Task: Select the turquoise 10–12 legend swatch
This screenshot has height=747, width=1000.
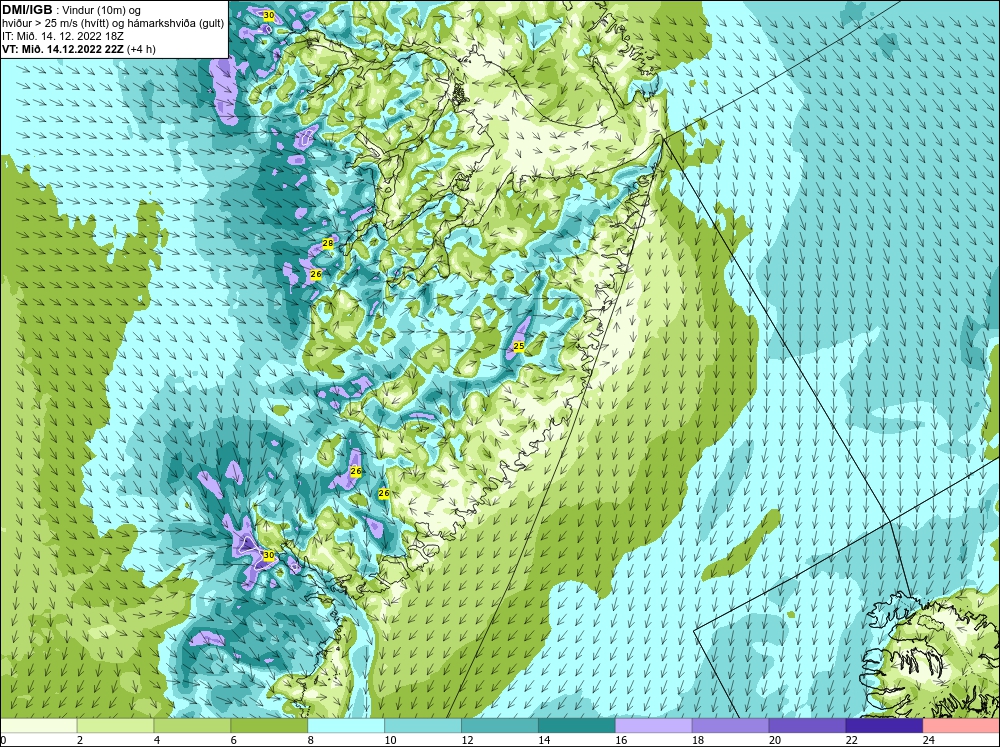Action: point(423,726)
